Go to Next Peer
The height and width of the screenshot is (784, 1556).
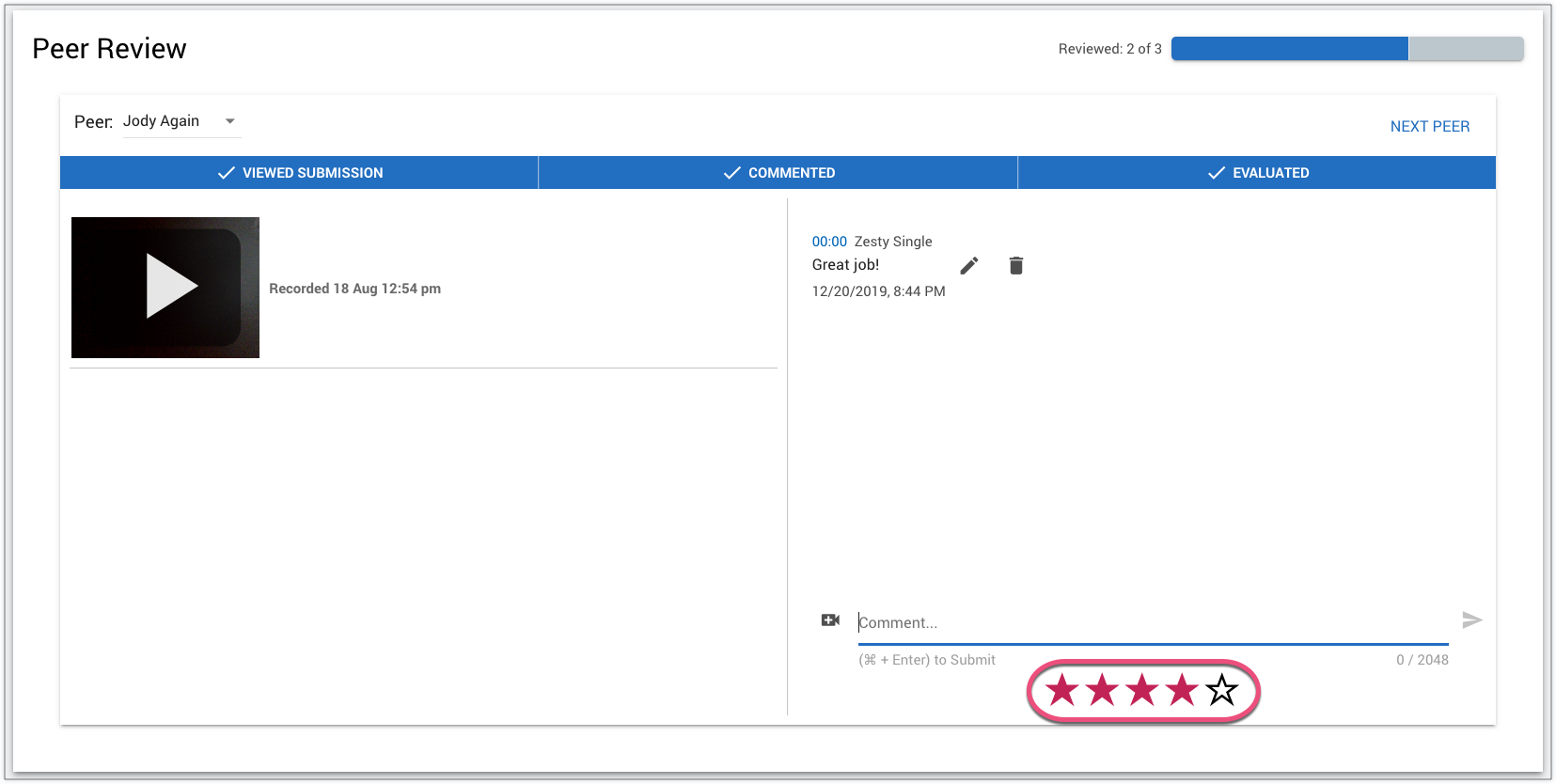1429,127
